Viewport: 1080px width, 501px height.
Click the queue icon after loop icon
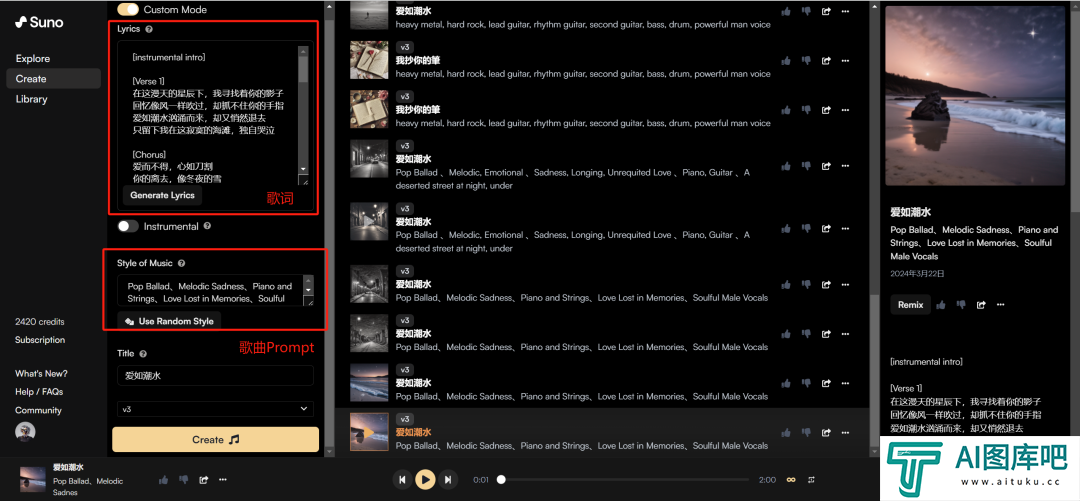point(811,480)
